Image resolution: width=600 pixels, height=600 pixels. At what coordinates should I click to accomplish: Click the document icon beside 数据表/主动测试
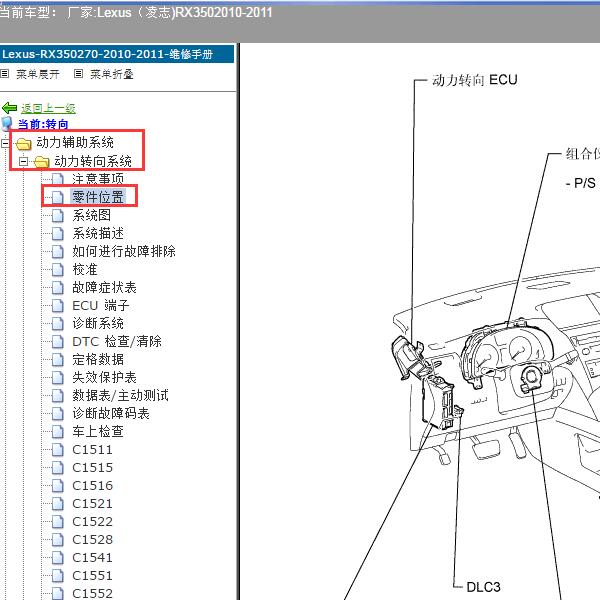click(x=57, y=395)
